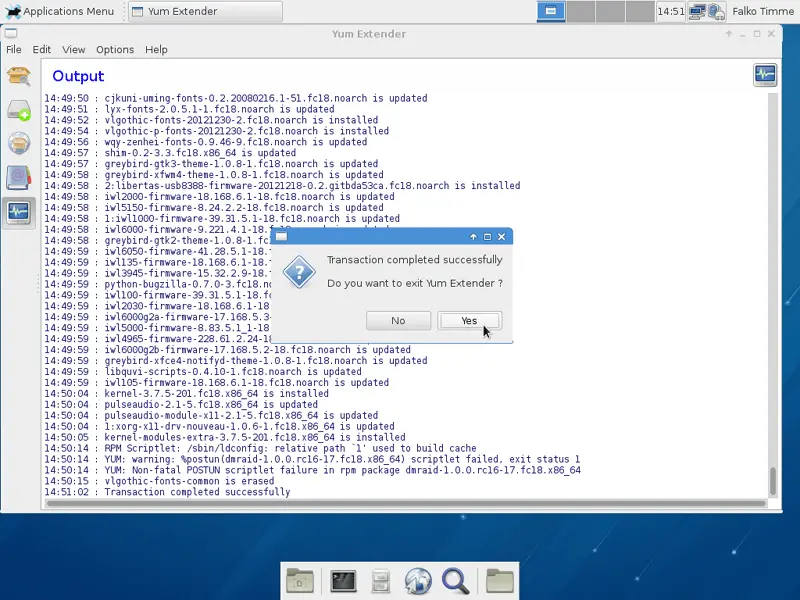Image resolution: width=800 pixels, height=600 pixels.
Task: Click the package update tray icon
Action: [716, 12]
